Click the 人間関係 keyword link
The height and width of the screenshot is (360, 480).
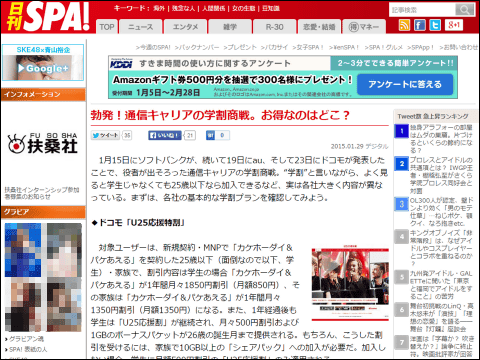pyautogui.click(x=214, y=8)
